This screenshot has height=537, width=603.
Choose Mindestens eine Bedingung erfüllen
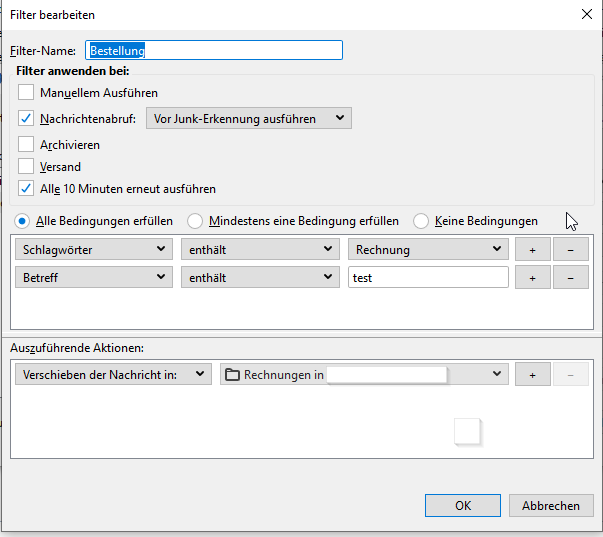coord(195,221)
